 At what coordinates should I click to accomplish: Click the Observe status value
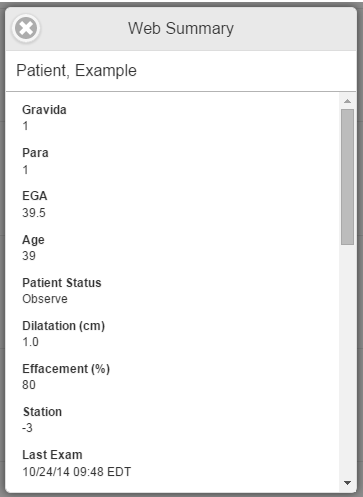click(45, 299)
